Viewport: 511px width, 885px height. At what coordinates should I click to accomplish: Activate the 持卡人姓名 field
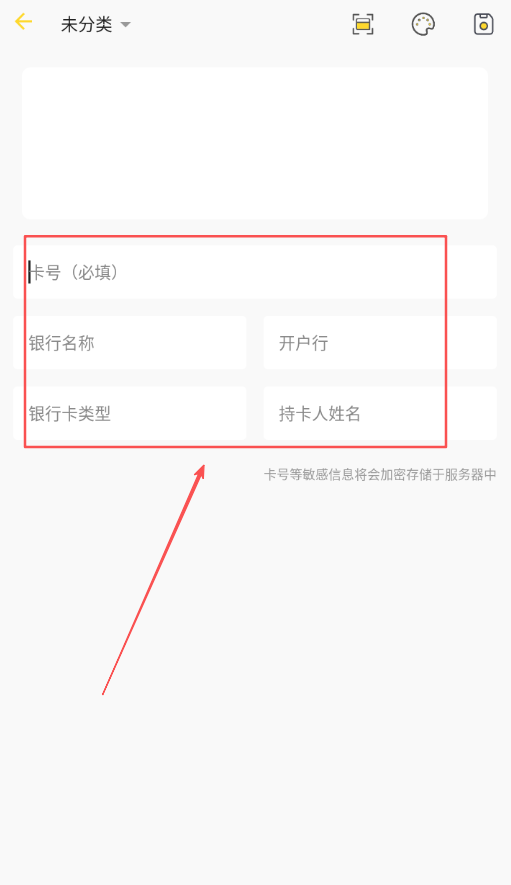click(x=380, y=413)
